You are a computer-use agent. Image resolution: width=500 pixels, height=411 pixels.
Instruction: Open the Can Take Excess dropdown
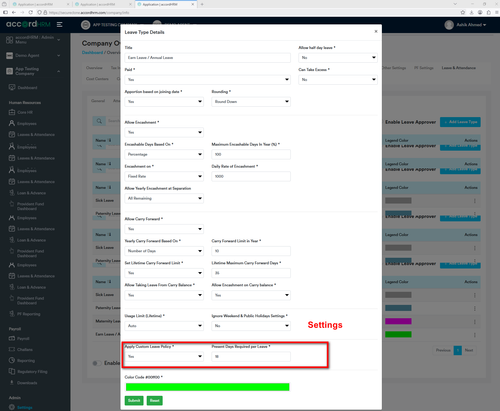[338, 80]
